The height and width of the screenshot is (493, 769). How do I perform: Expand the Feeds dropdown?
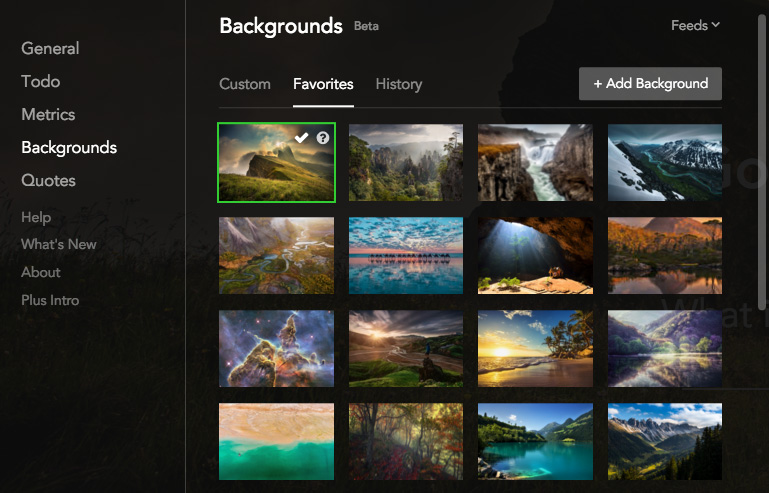click(x=695, y=26)
